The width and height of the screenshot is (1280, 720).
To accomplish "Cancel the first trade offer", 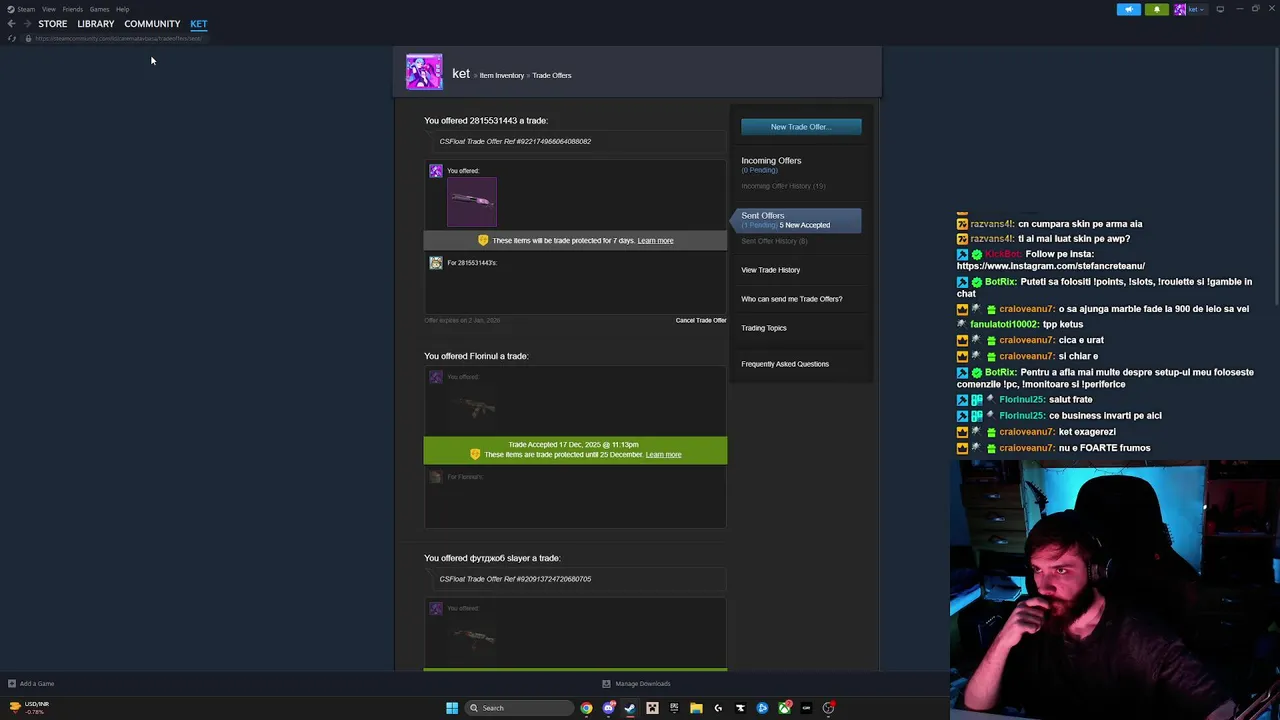I will [x=701, y=320].
